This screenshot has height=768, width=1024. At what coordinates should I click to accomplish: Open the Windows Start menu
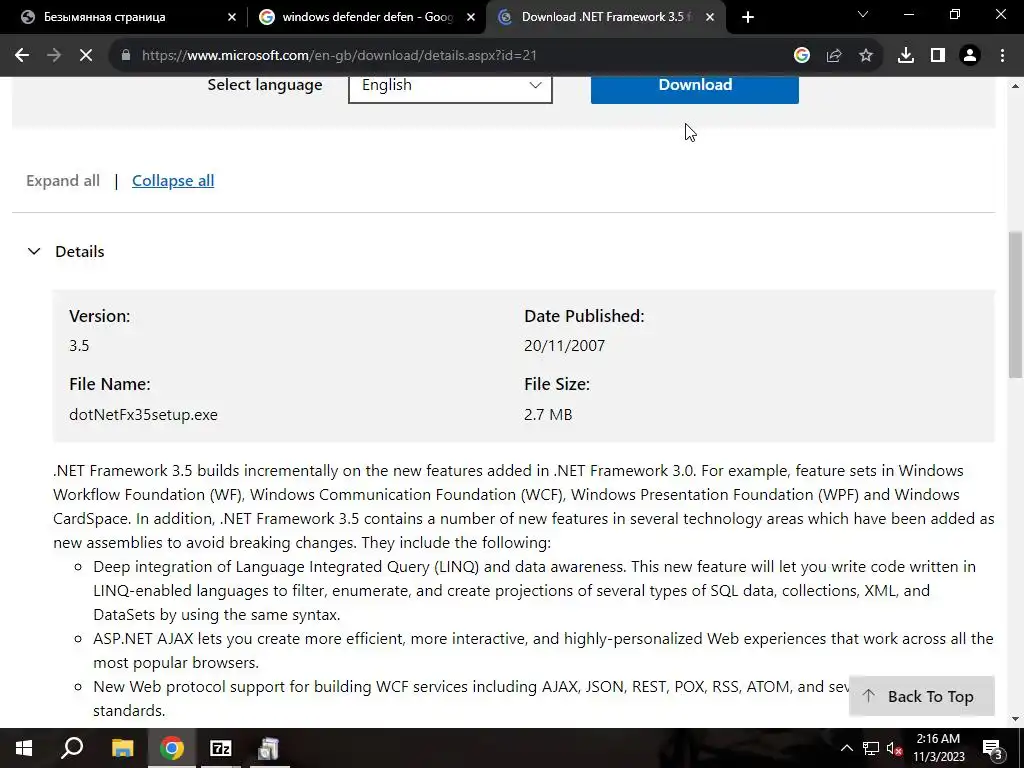(x=24, y=748)
